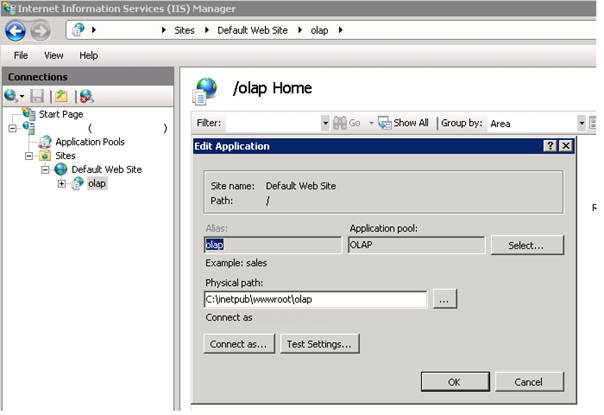
Task: Open the Group by Area dropdown
Action: pos(582,123)
